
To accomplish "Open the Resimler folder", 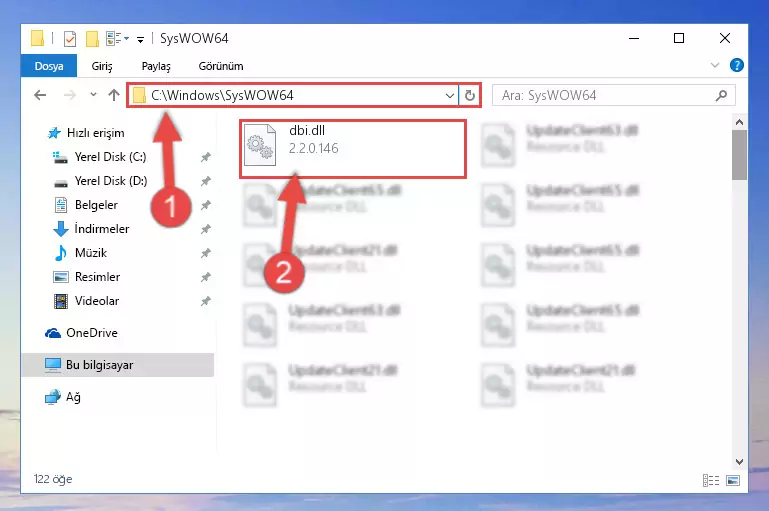I will click(x=86, y=277).
